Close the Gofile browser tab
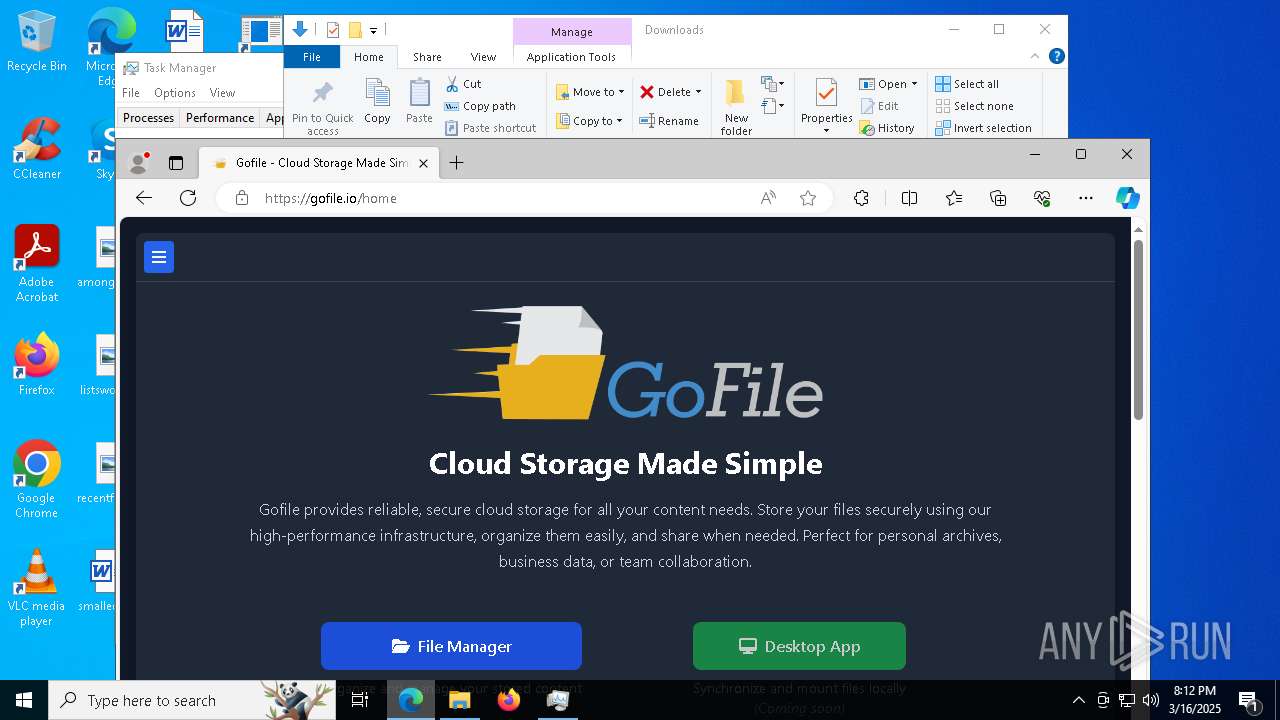This screenshot has height=720, width=1280. 423,163
